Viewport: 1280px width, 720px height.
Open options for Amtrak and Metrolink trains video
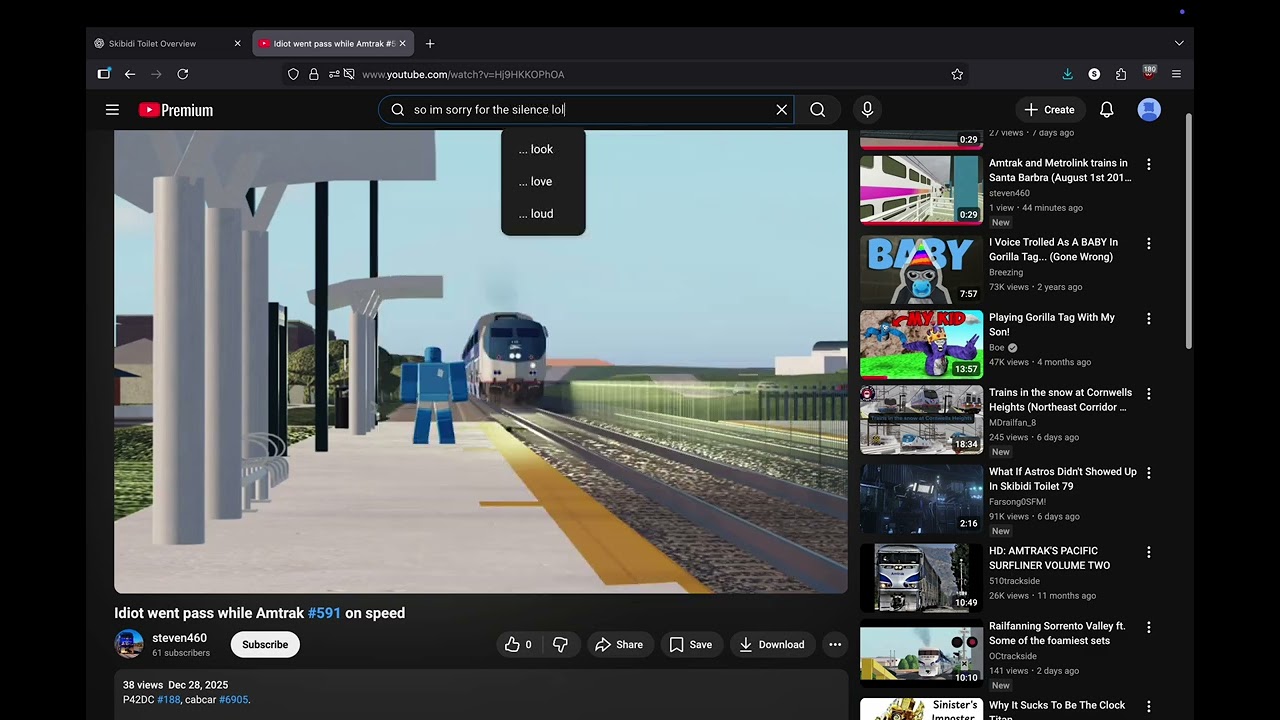coord(1148,164)
